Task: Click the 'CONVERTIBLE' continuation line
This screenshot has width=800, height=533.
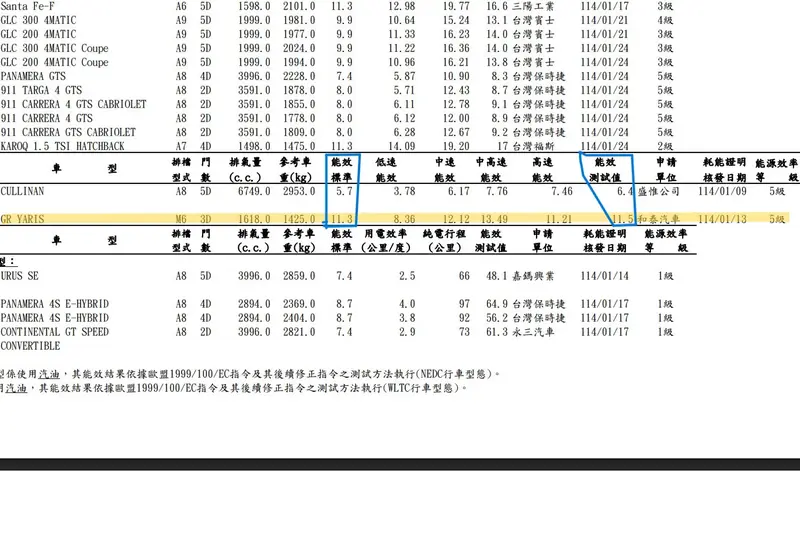Action: click(x=30, y=346)
